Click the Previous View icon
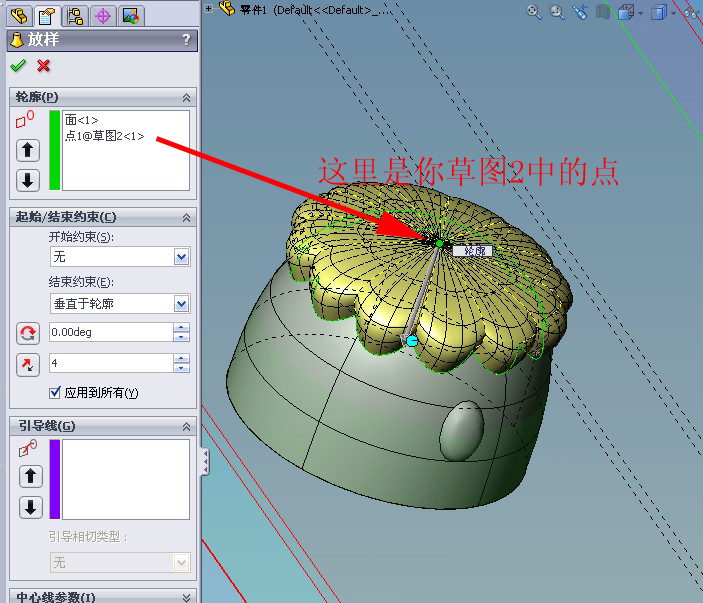The image size is (703, 603). (580, 12)
